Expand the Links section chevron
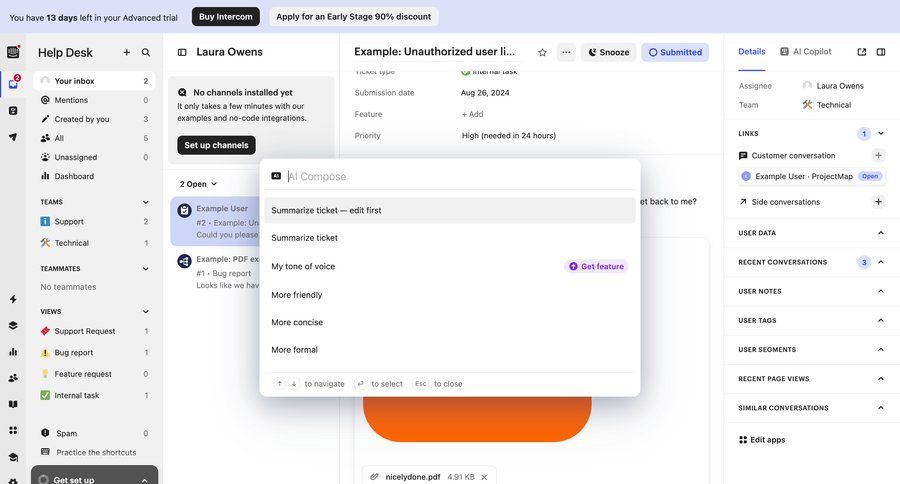This screenshot has width=900, height=484. click(881, 133)
